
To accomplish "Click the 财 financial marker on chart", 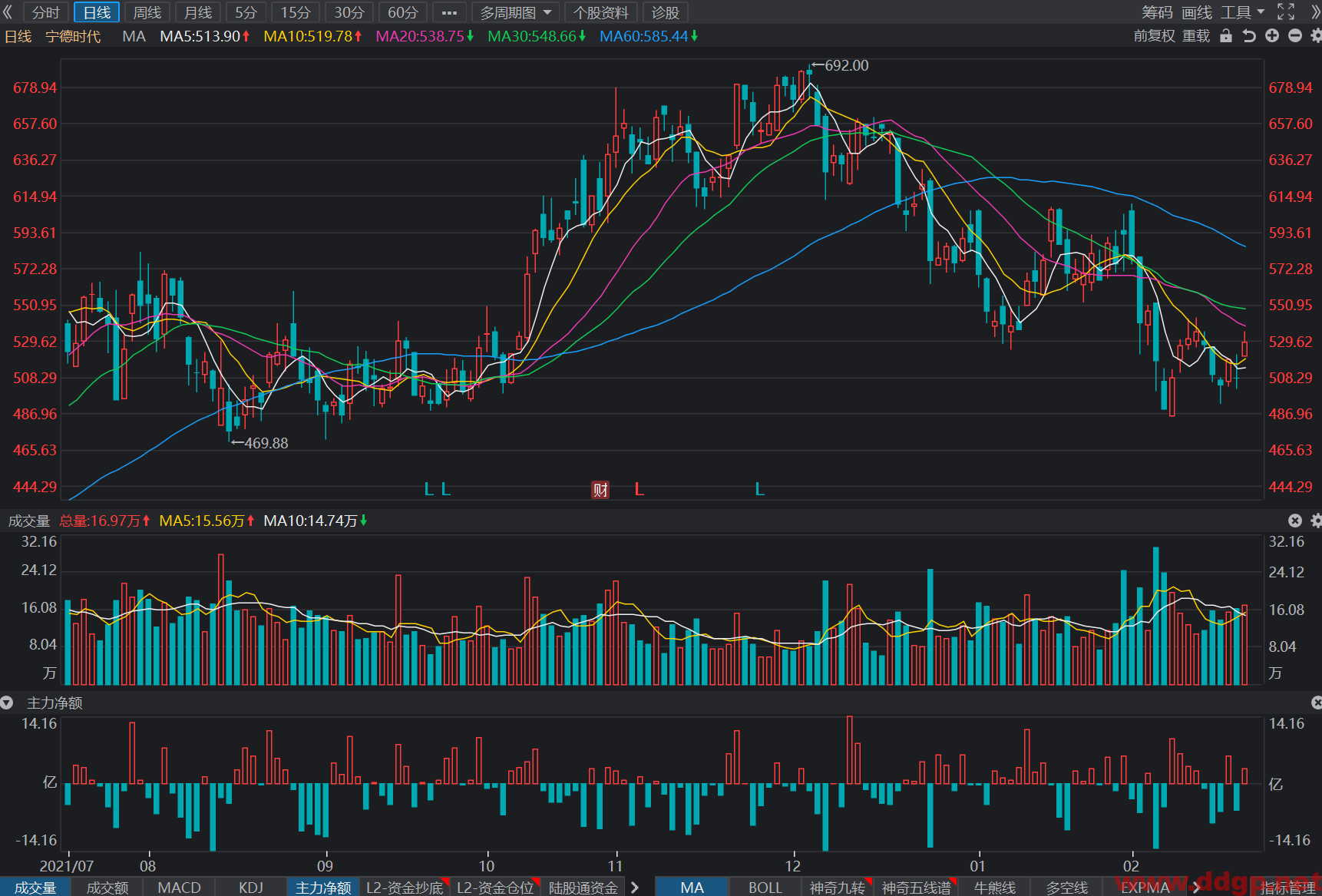I will (600, 490).
